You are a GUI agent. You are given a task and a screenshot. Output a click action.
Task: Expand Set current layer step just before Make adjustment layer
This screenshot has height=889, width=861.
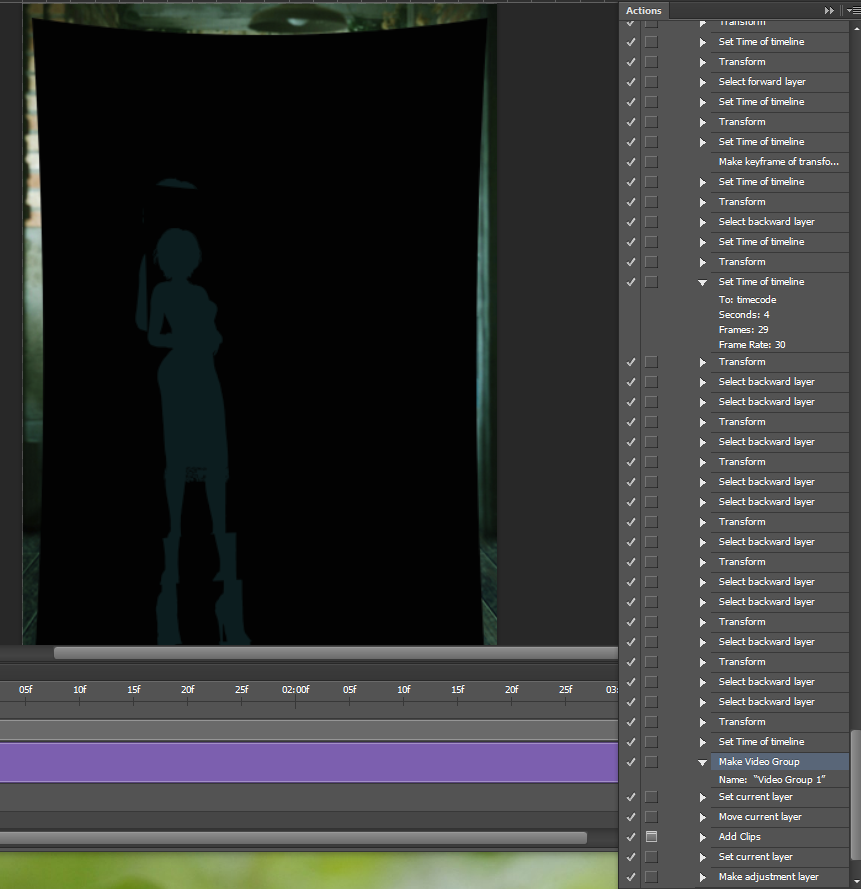[702, 857]
